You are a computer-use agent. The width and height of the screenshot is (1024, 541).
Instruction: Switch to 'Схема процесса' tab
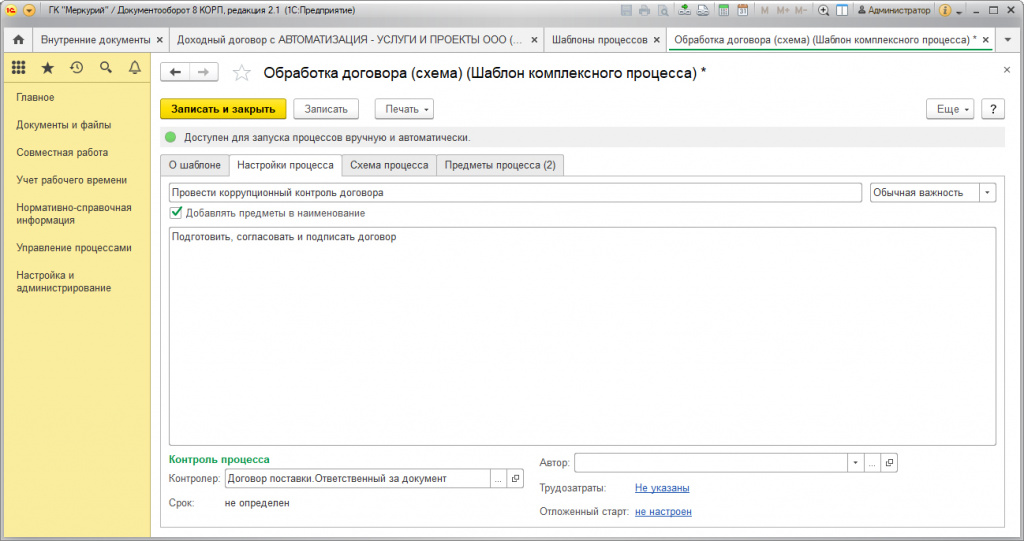(389, 165)
